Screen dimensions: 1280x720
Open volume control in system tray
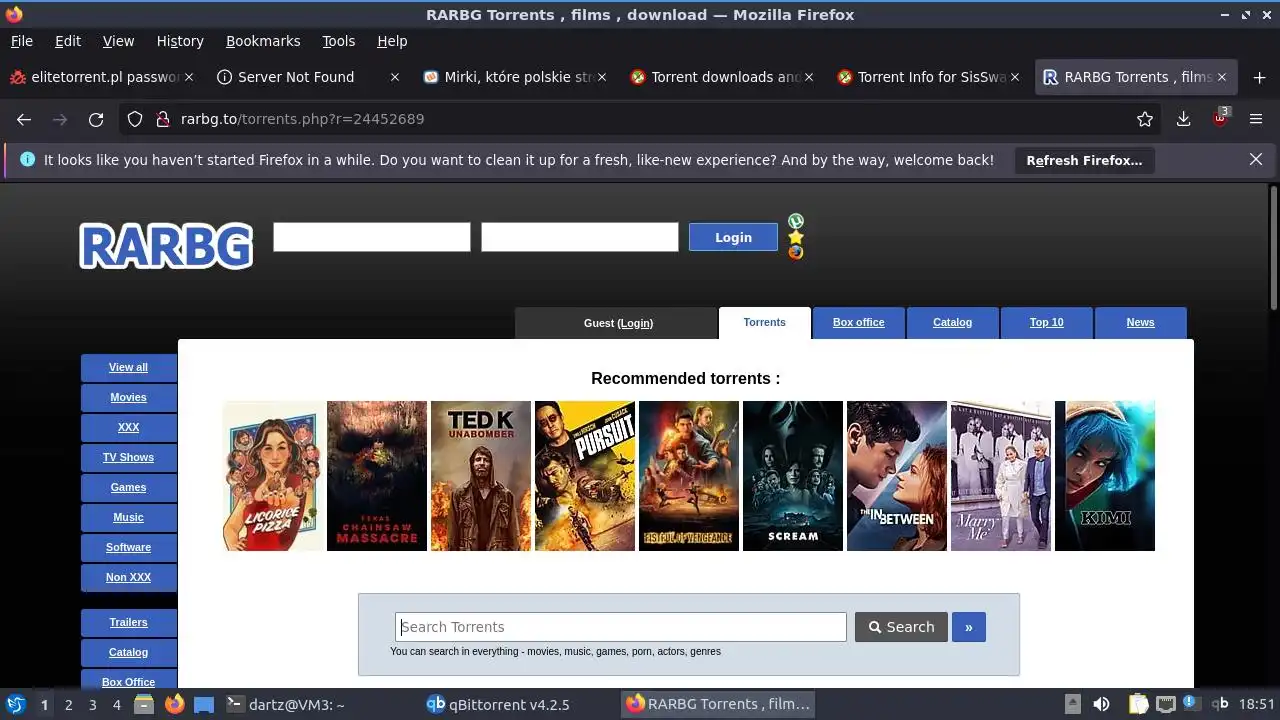point(1101,704)
